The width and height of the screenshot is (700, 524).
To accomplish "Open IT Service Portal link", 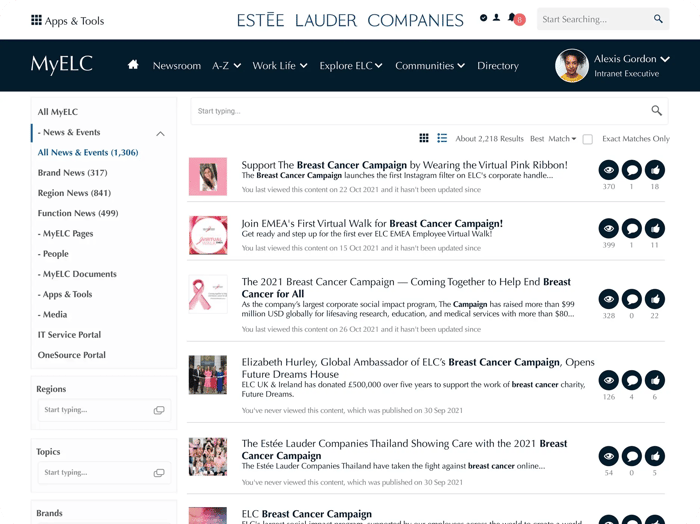I will pos(69,335).
